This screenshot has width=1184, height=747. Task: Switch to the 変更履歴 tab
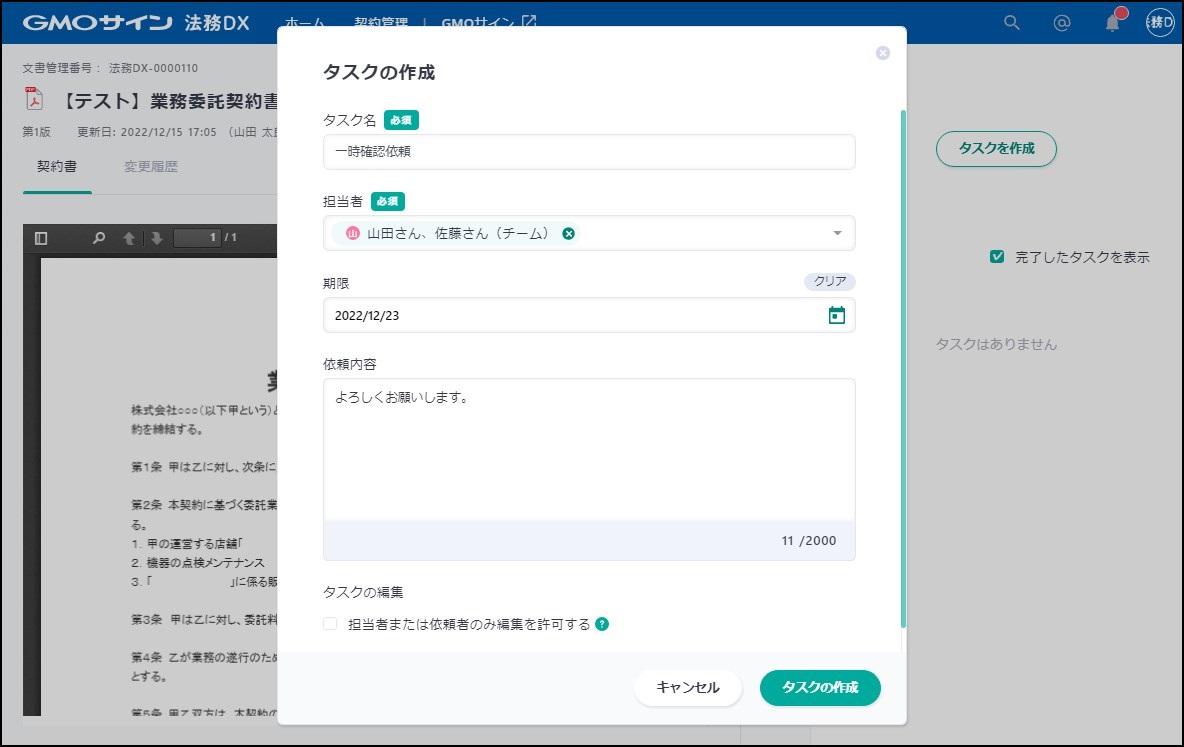pos(150,167)
